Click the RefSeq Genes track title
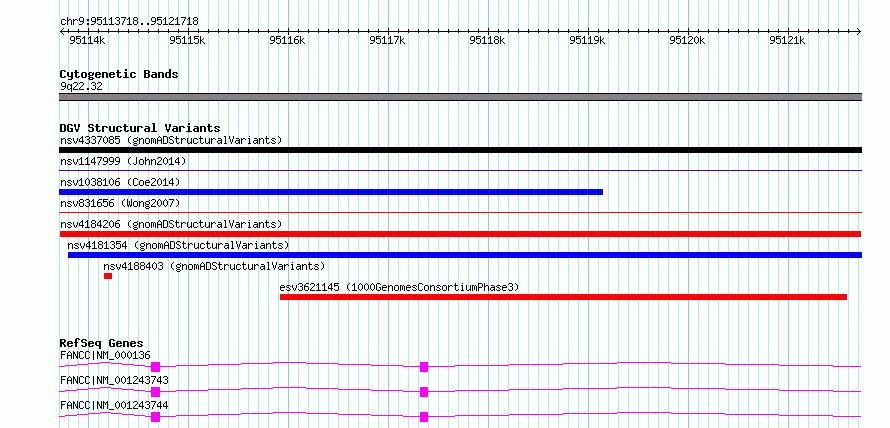 pos(101,343)
